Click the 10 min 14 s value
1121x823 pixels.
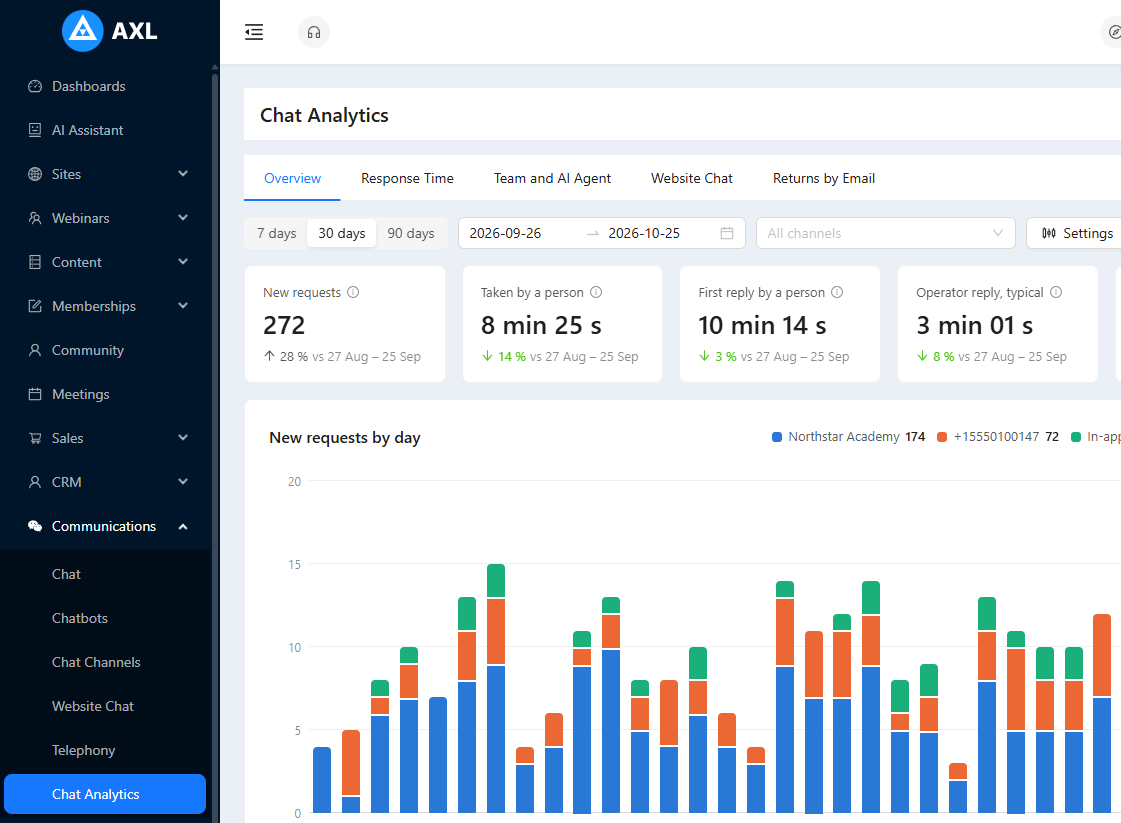point(762,325)
